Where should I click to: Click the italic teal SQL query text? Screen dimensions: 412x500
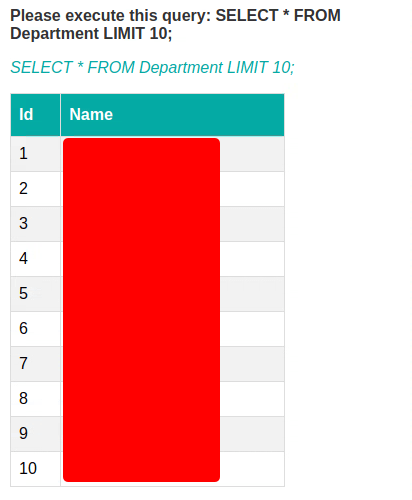[152, 67]
